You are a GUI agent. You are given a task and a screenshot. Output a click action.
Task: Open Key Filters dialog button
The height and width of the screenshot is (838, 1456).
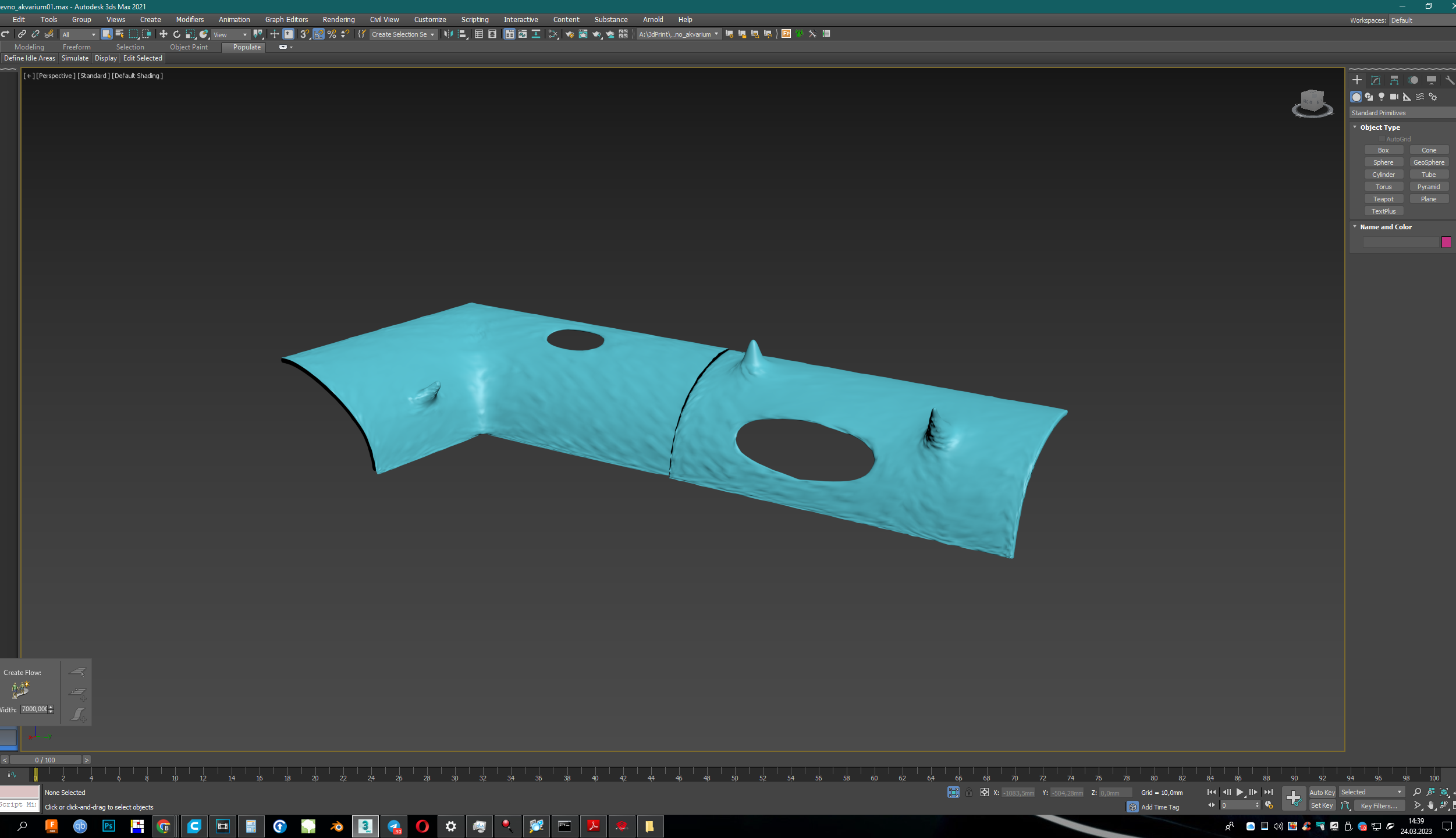click(x=1379, y=806)
